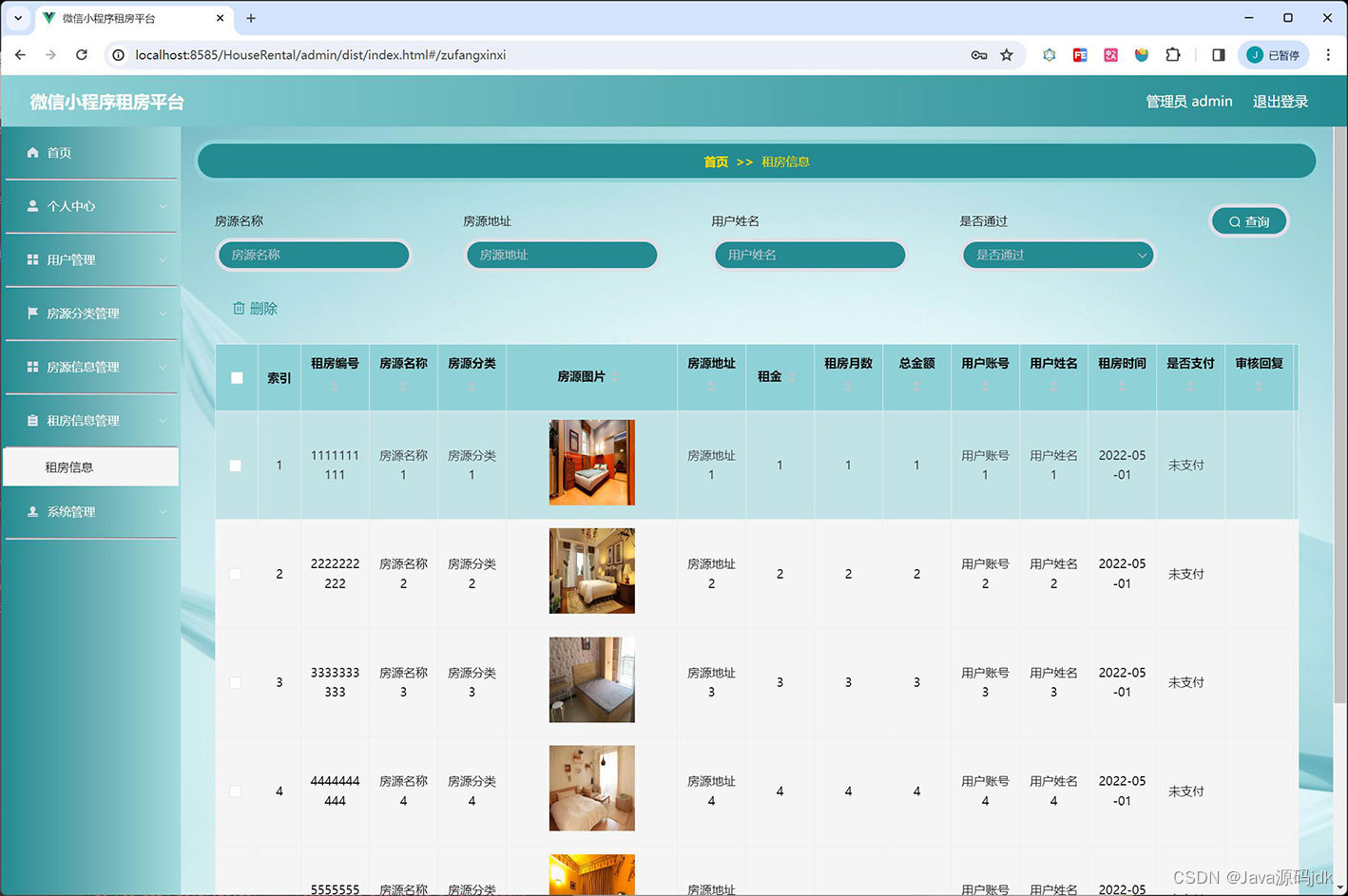Open the browser extensions puzzle icon
The width and height of the screenshot is (1348, 896).
click(x=1173, y=55)
